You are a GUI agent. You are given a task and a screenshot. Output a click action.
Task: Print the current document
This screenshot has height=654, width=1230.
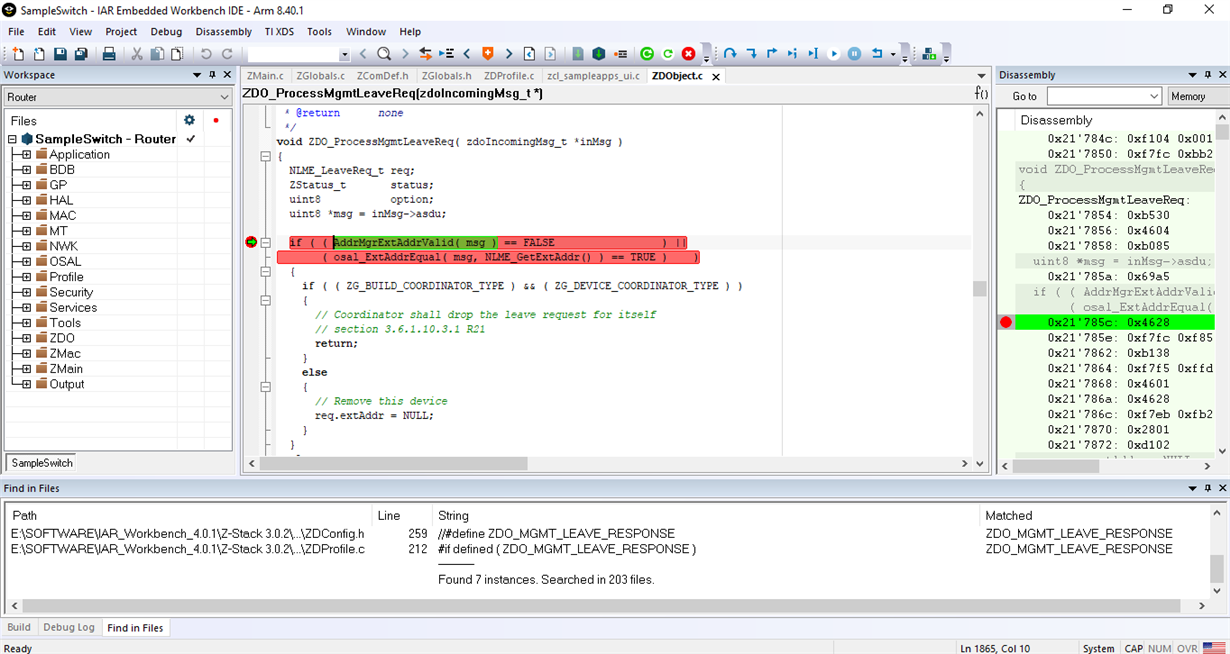pos(109,54)
